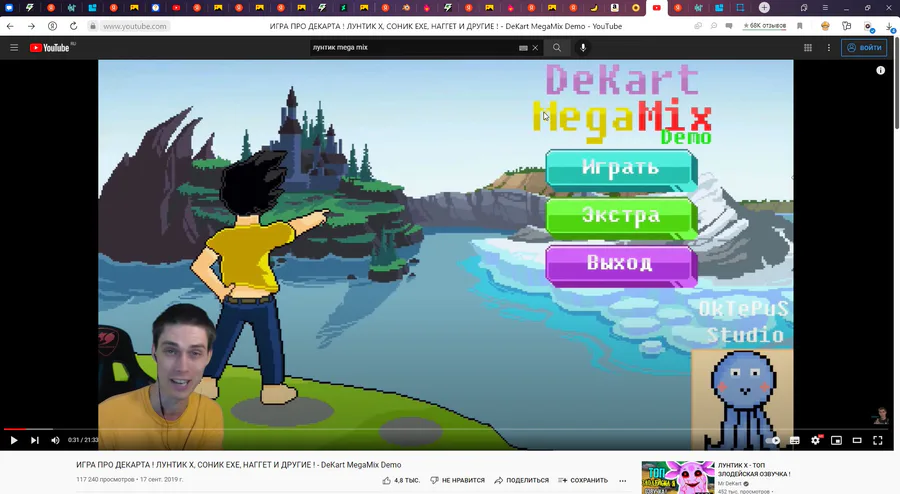Open Mr DeKart channel link
This screenshot has width=900, height=494.
point(730,484)
